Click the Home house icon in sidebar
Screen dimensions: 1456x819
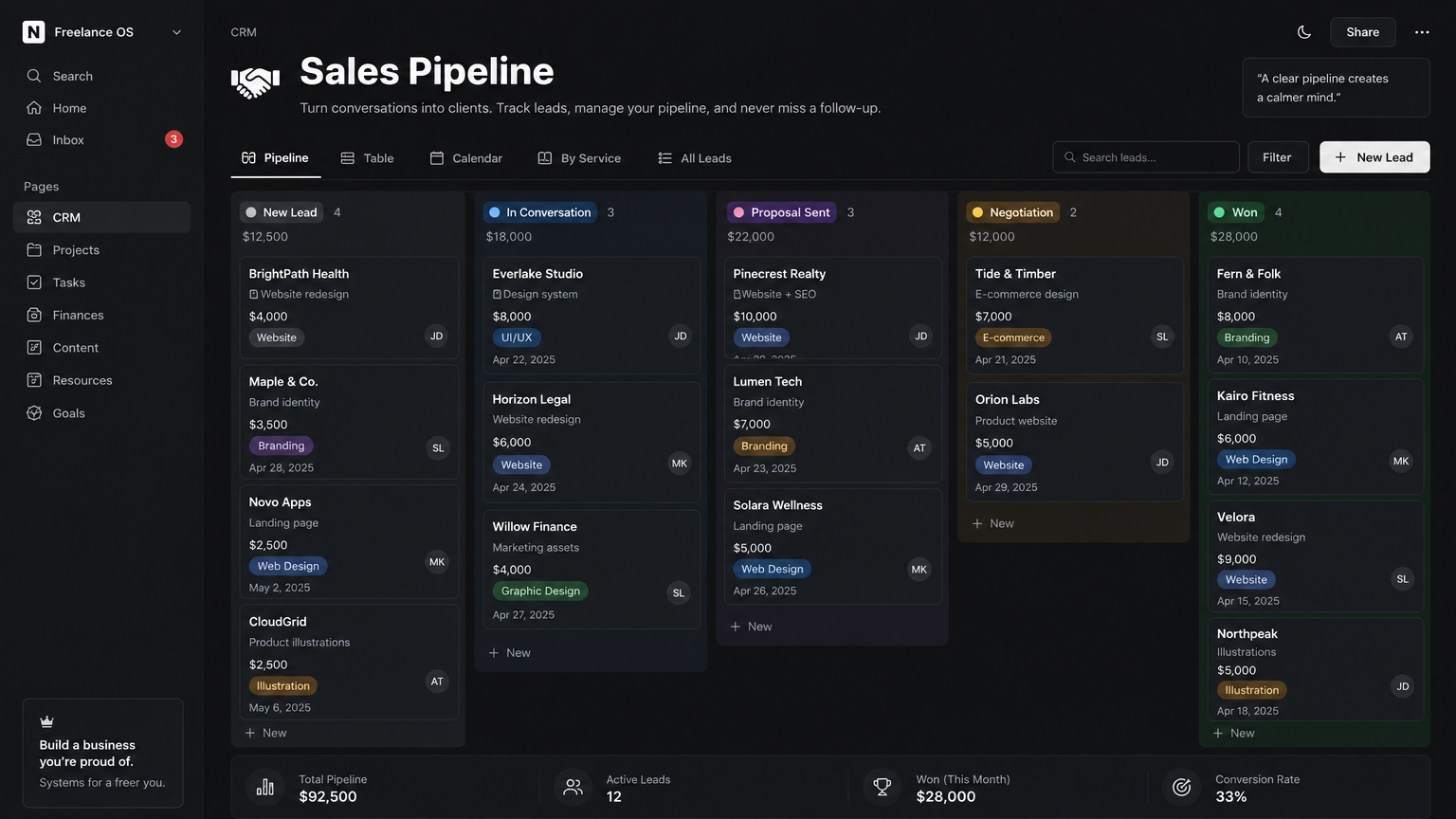34,108
